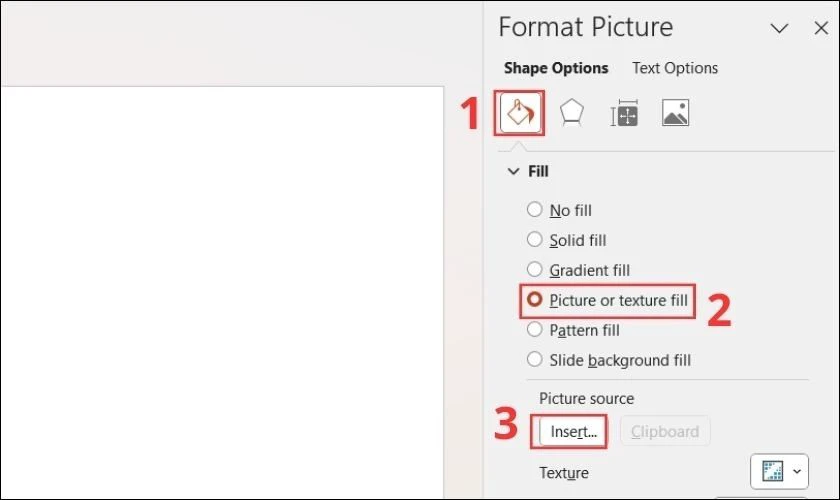Switch to the Text Options tab
The width and height of the screenshot is (840, 500).
(x=675, y=68)
